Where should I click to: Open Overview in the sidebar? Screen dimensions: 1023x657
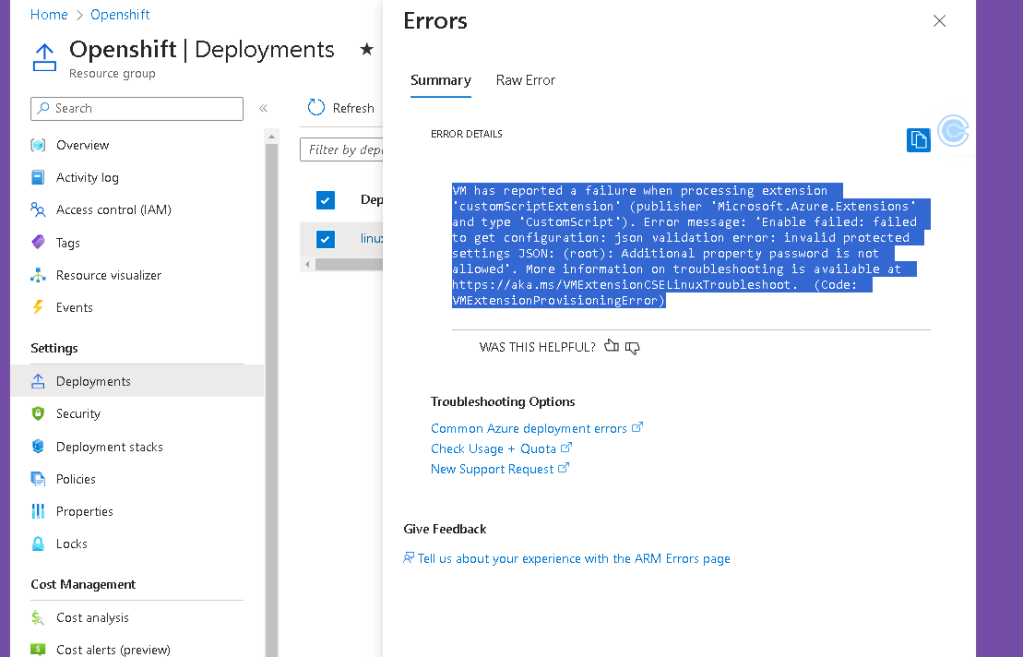[x=82, y=145]
